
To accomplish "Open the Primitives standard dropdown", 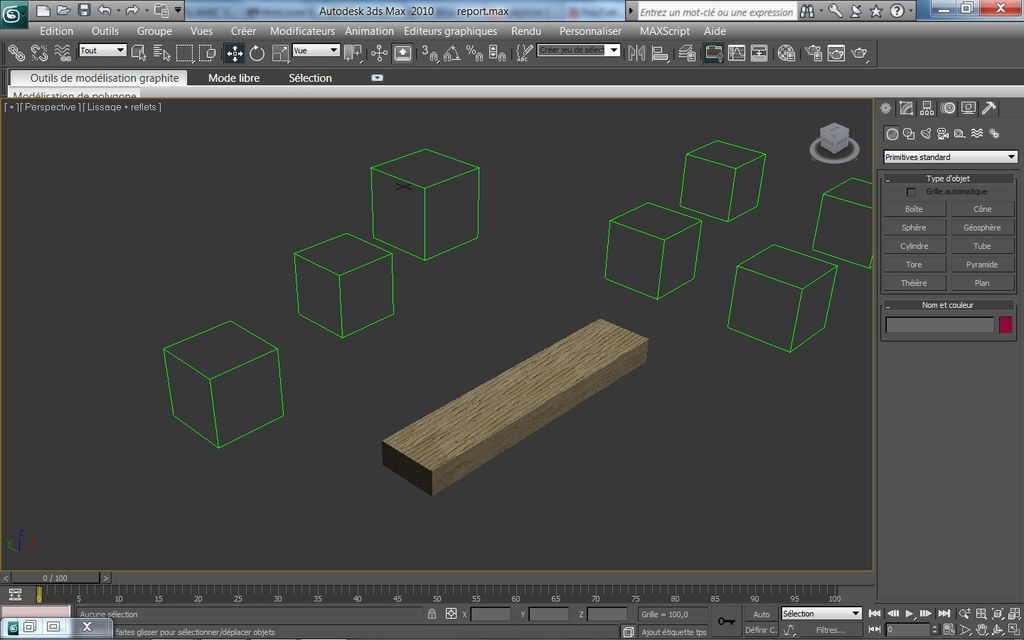I will click(950, 157).
